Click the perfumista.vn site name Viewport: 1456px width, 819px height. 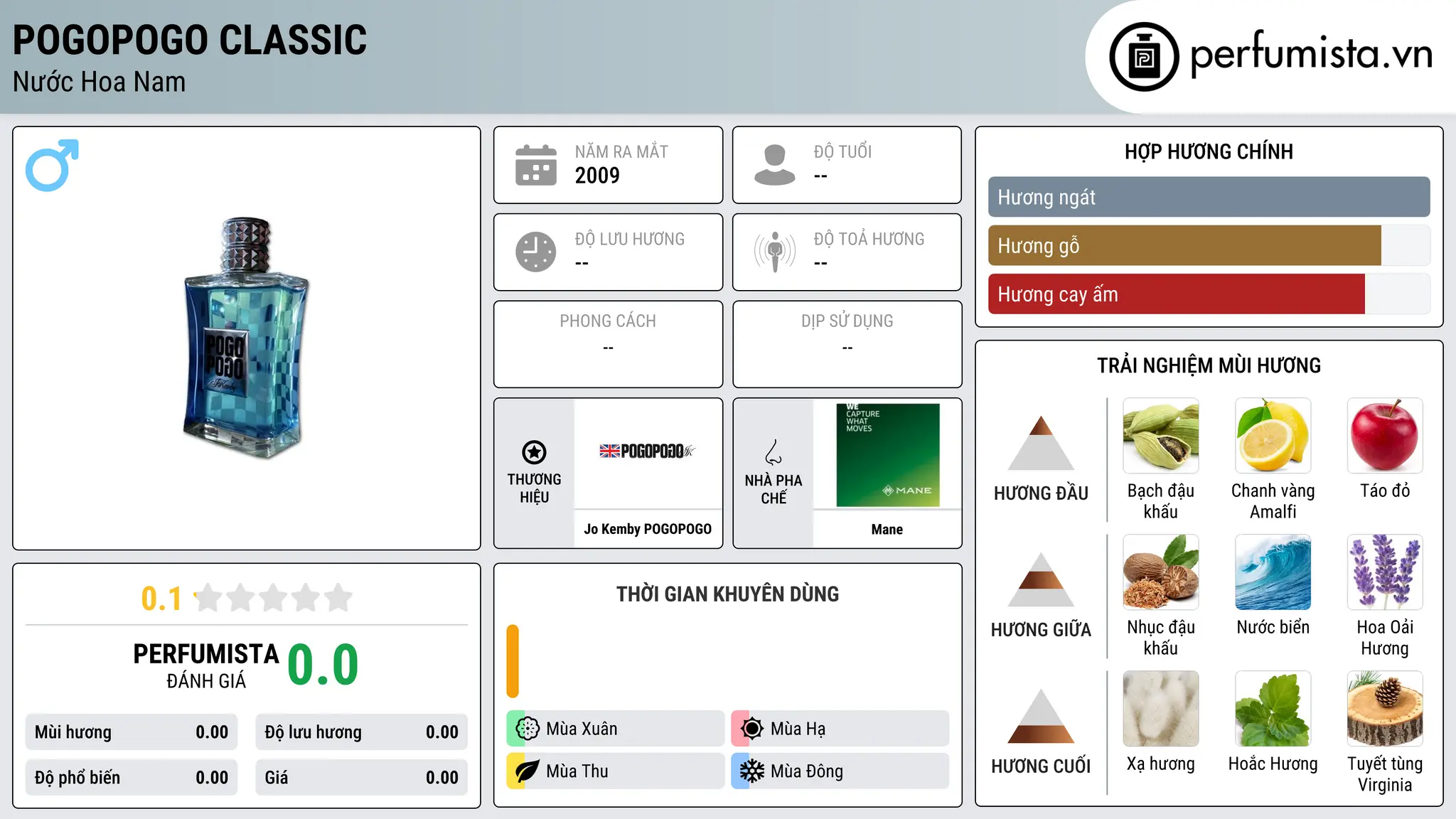pyautogui.click(x=1312, y=54)
